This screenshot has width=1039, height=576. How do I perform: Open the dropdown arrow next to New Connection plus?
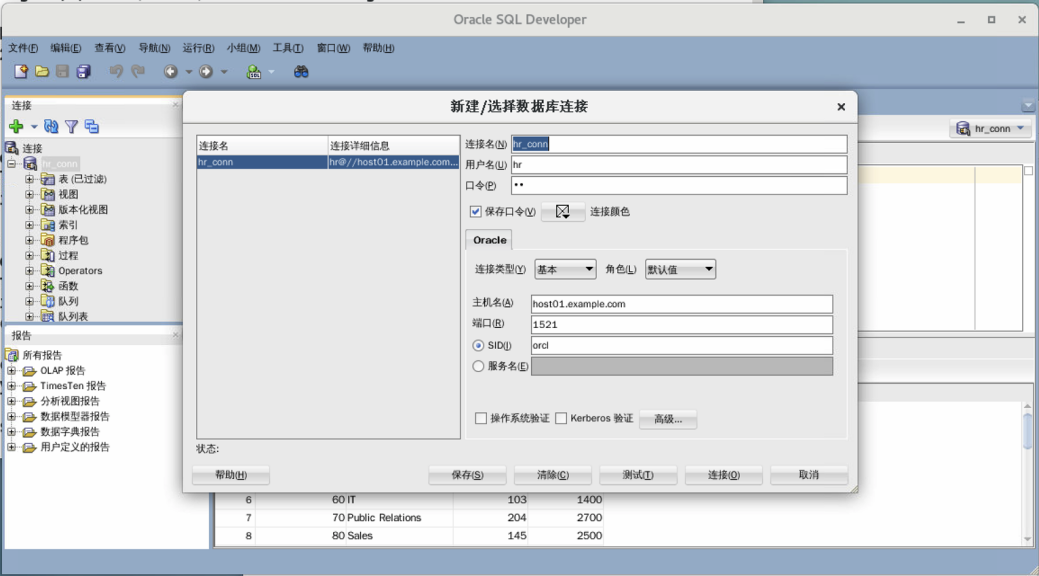click(x=34, y=127)
